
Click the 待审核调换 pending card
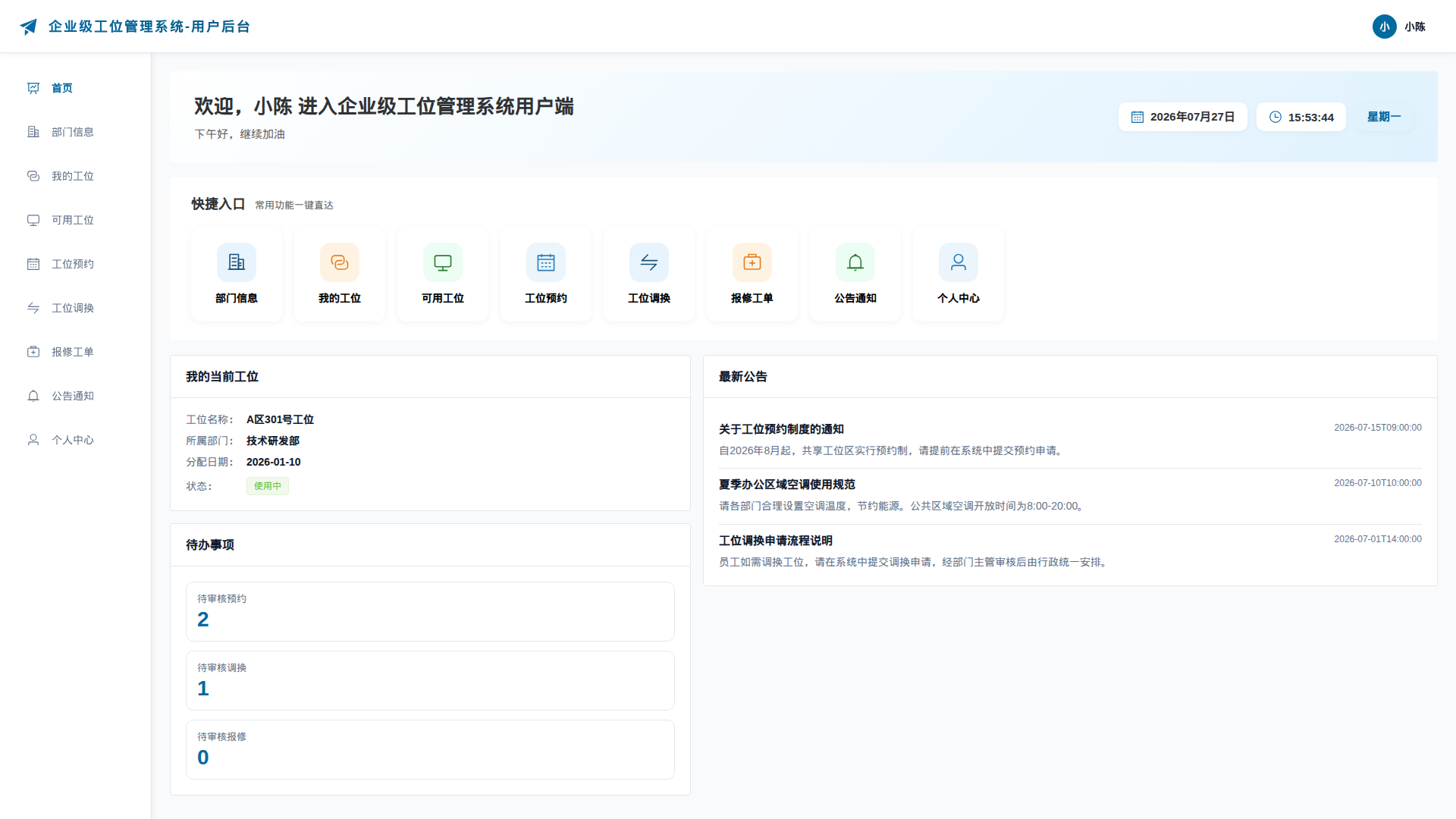430,680
